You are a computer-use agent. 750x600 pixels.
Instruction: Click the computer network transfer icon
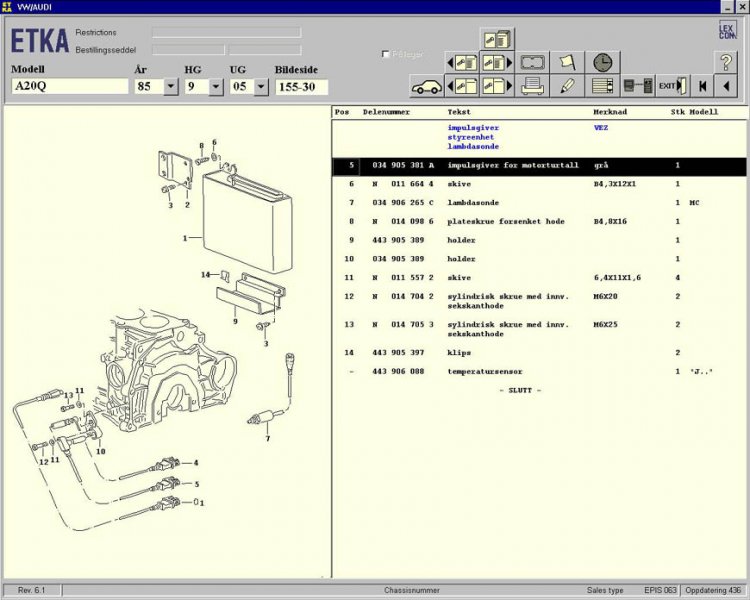tap(637, 86)
